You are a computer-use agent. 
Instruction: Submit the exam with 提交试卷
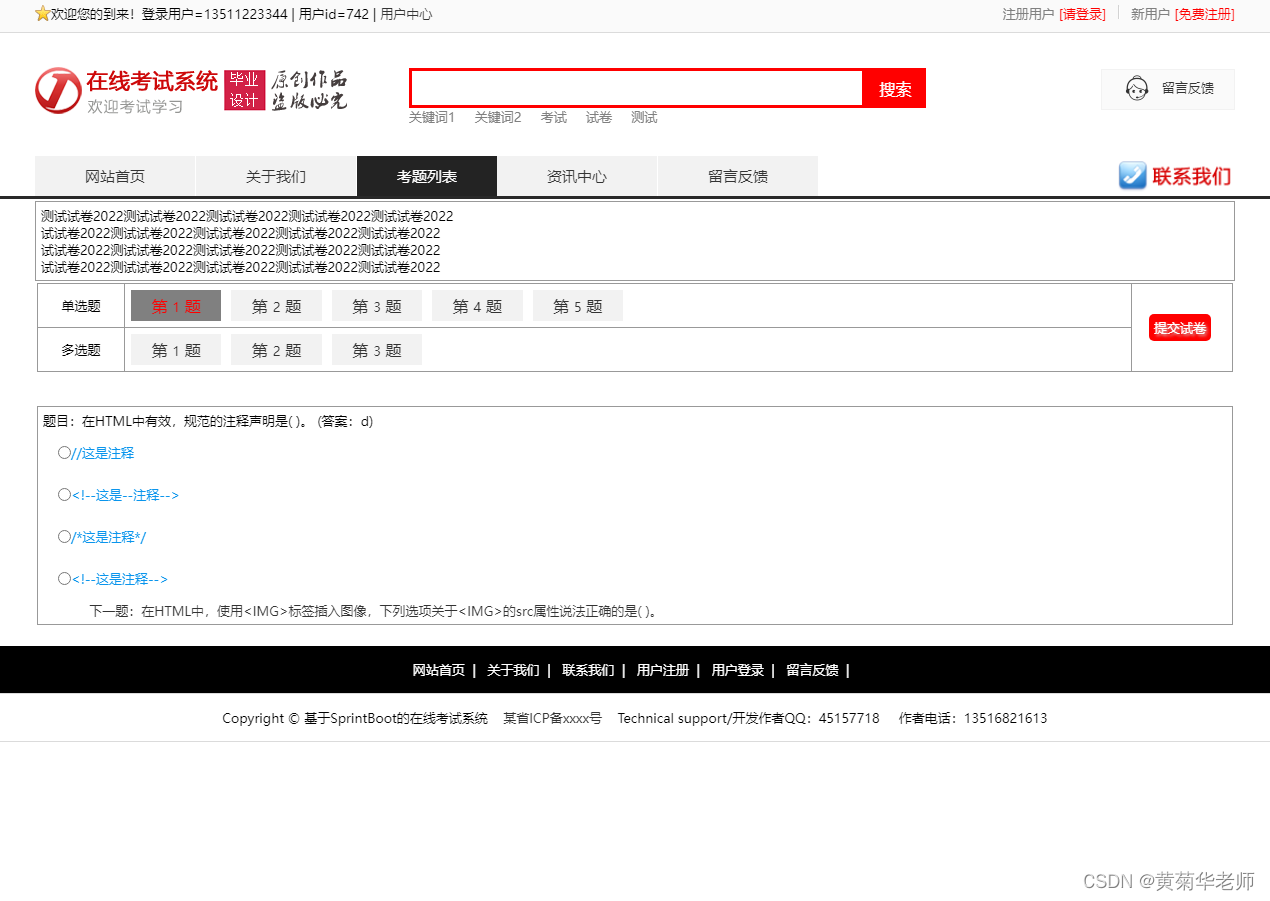click(1179, 327)
